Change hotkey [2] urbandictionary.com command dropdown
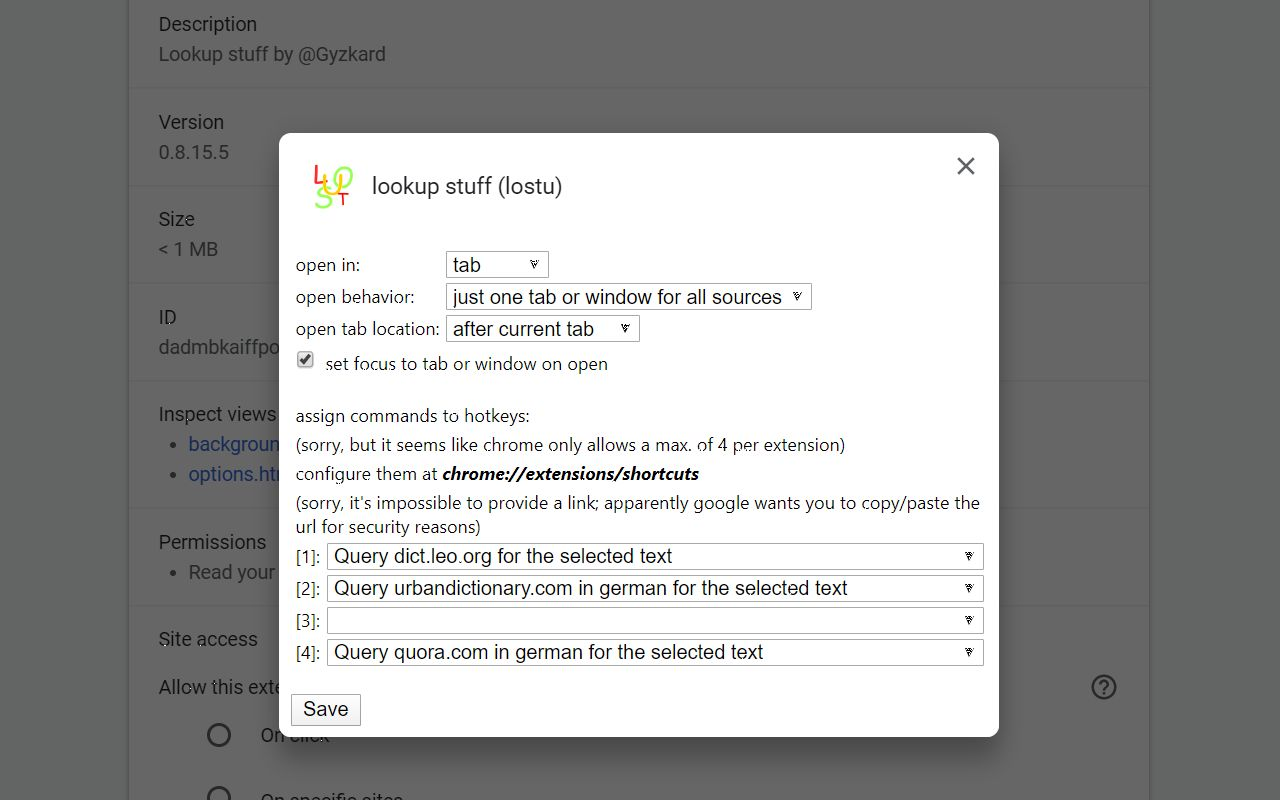Viewport: 1280px width, 800px height. (655, 588)
